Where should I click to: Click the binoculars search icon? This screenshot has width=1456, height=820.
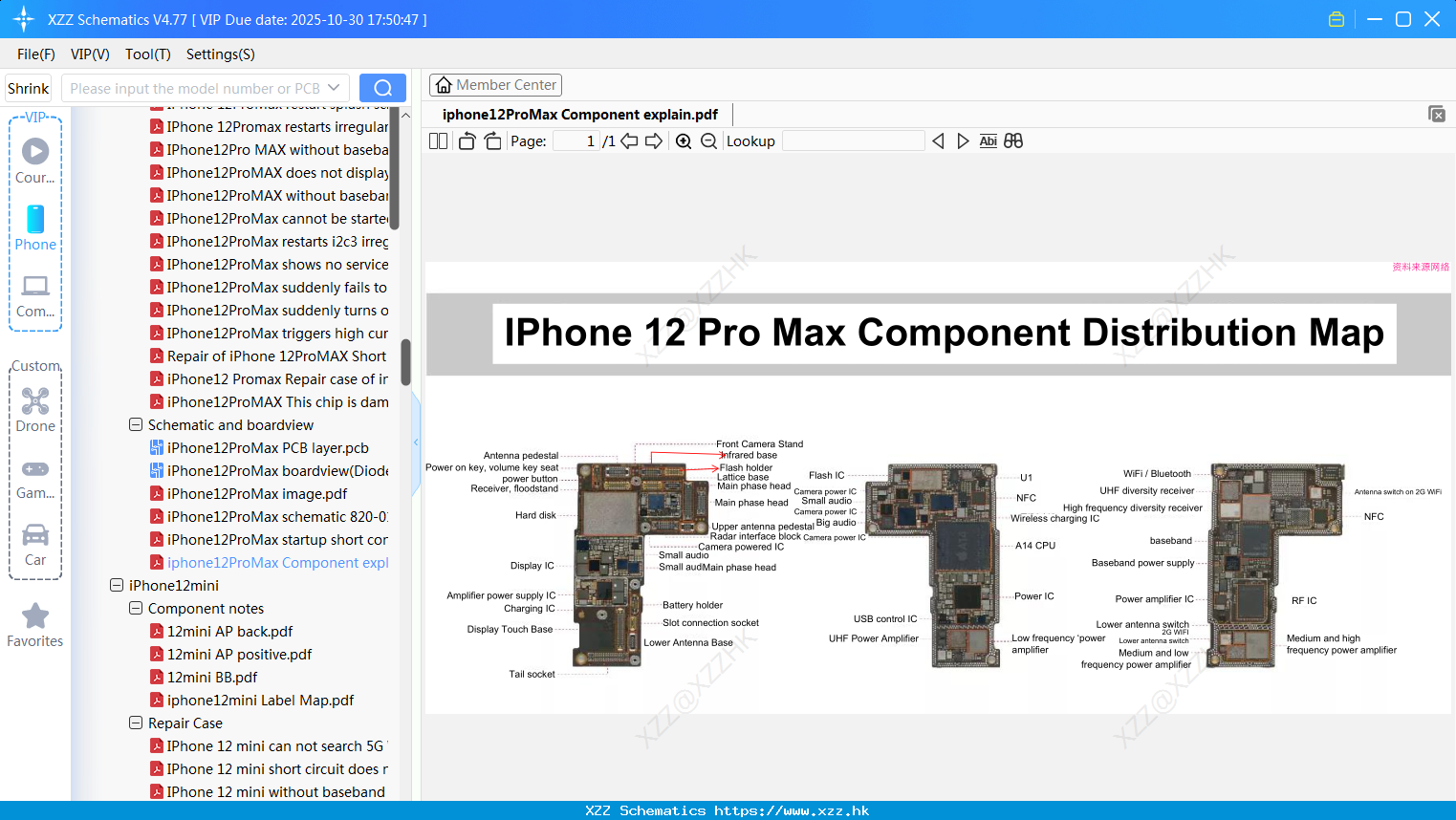click(x=1013, y=141)
